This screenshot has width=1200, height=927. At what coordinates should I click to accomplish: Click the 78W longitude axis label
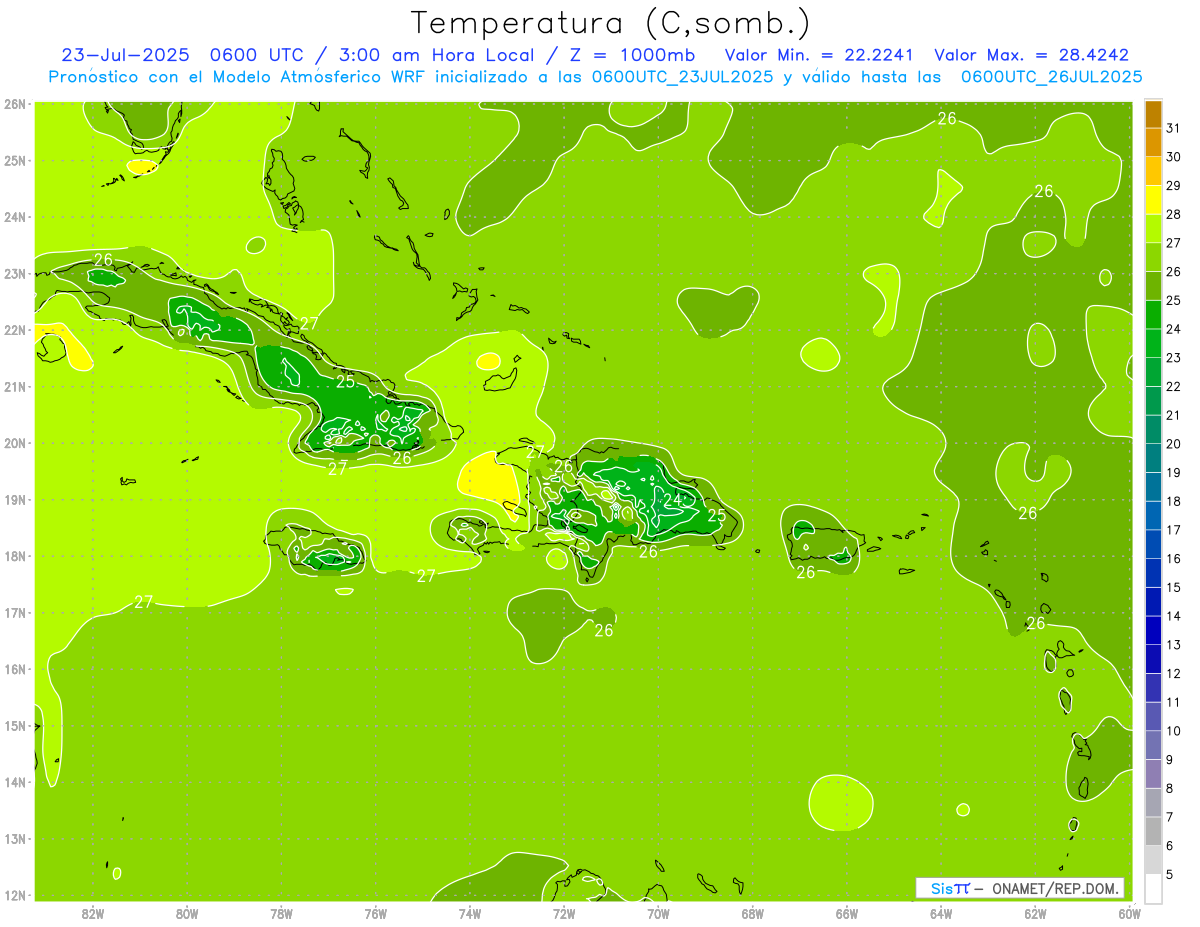tap(281, 913)
